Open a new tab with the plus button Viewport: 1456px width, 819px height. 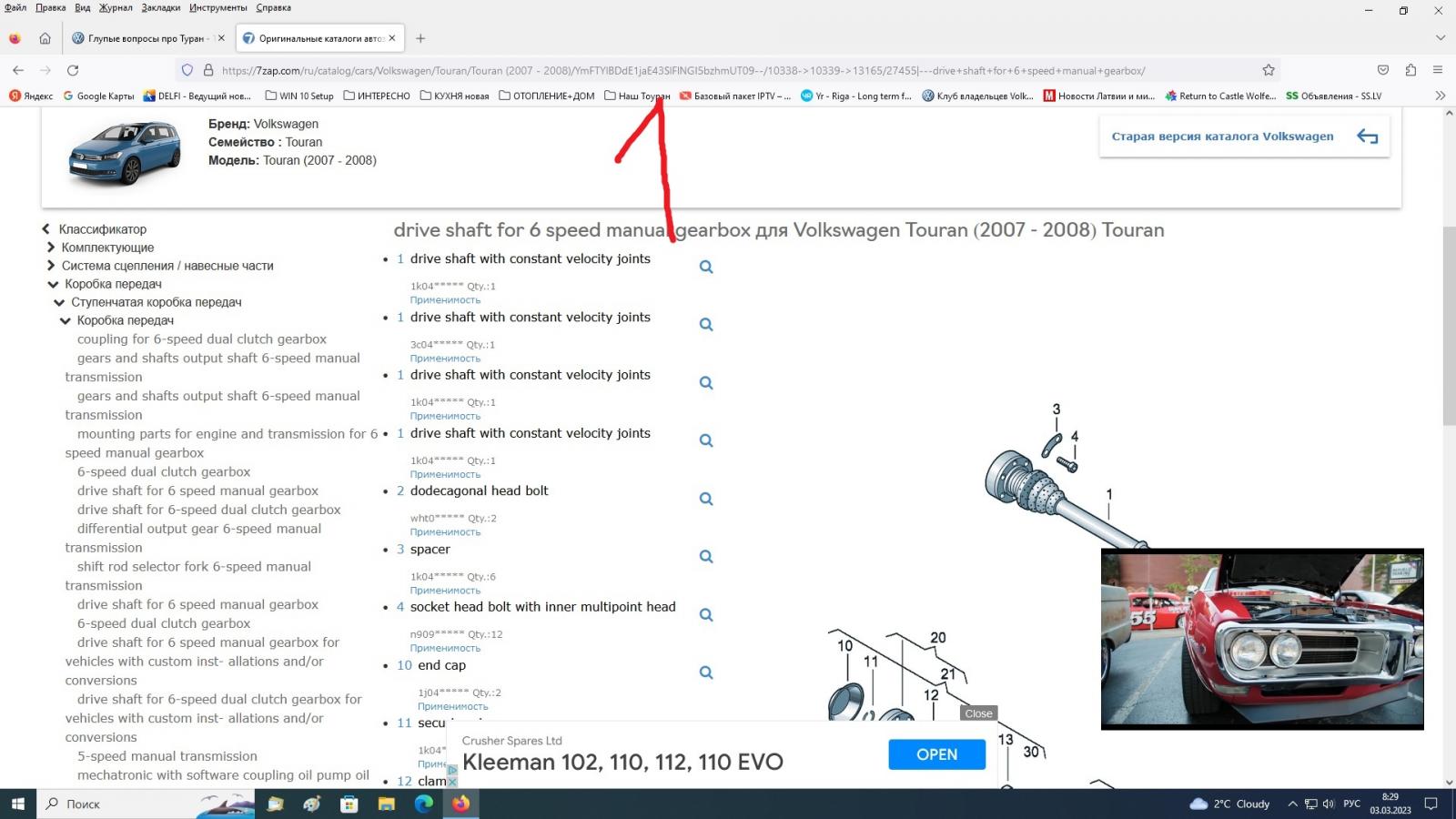point(420,38)
